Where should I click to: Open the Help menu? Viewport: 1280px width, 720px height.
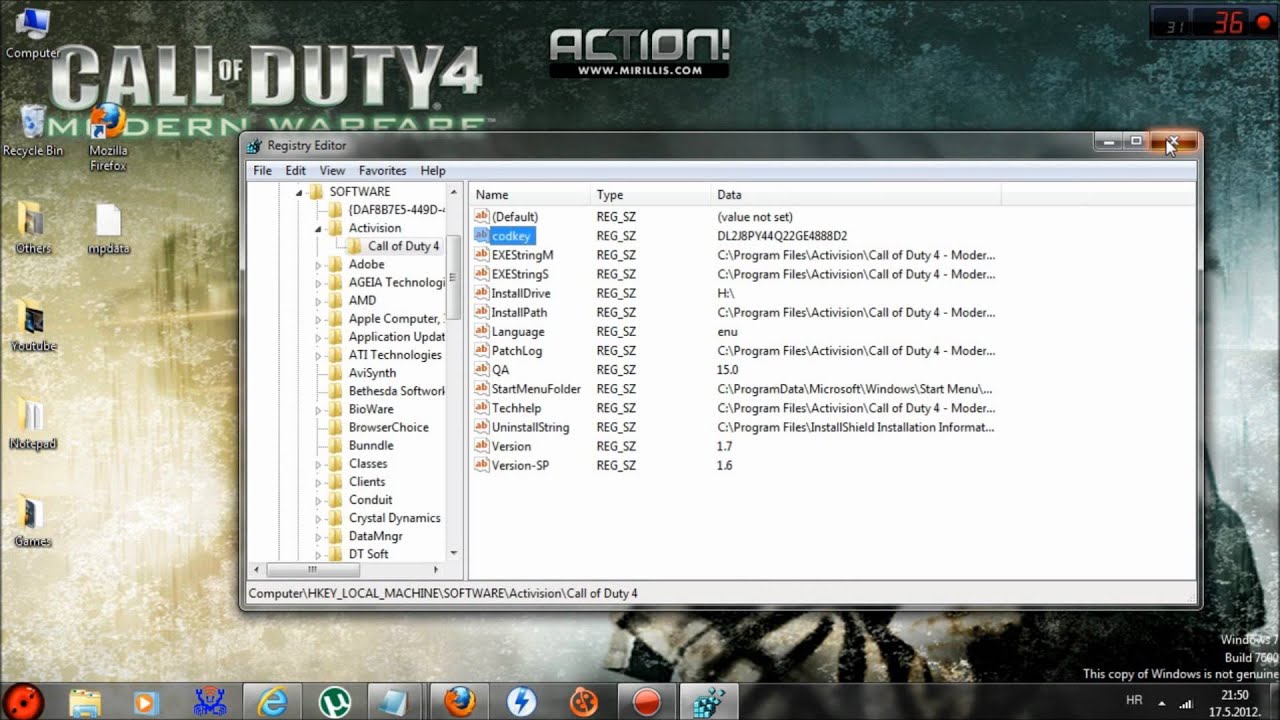point(432,171)
